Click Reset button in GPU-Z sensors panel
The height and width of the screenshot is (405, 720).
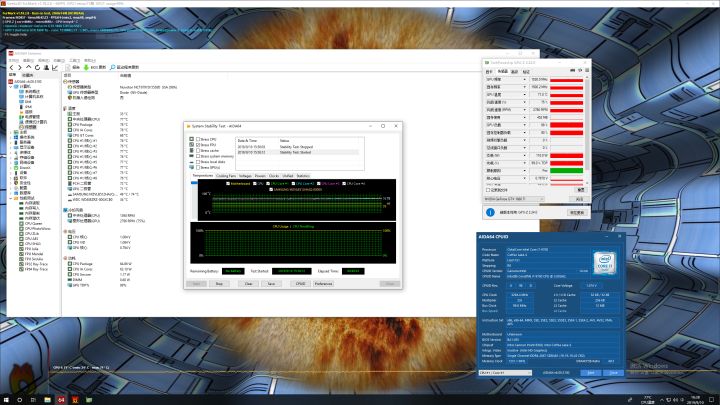click(580, 190)
